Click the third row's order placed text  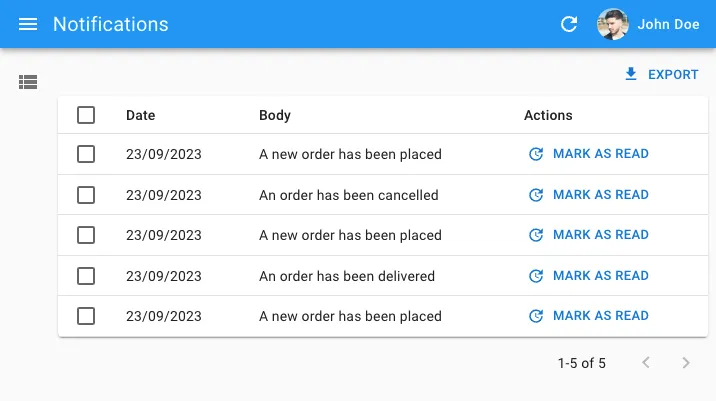[350, 235]
